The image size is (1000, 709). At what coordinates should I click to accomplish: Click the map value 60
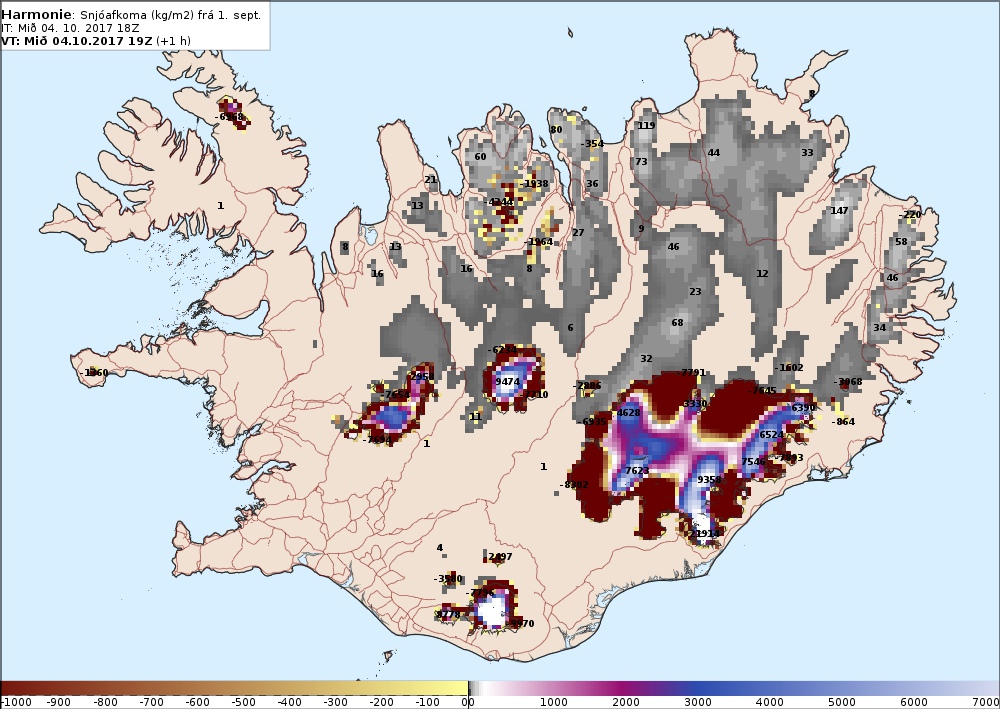tap(480, 157)
